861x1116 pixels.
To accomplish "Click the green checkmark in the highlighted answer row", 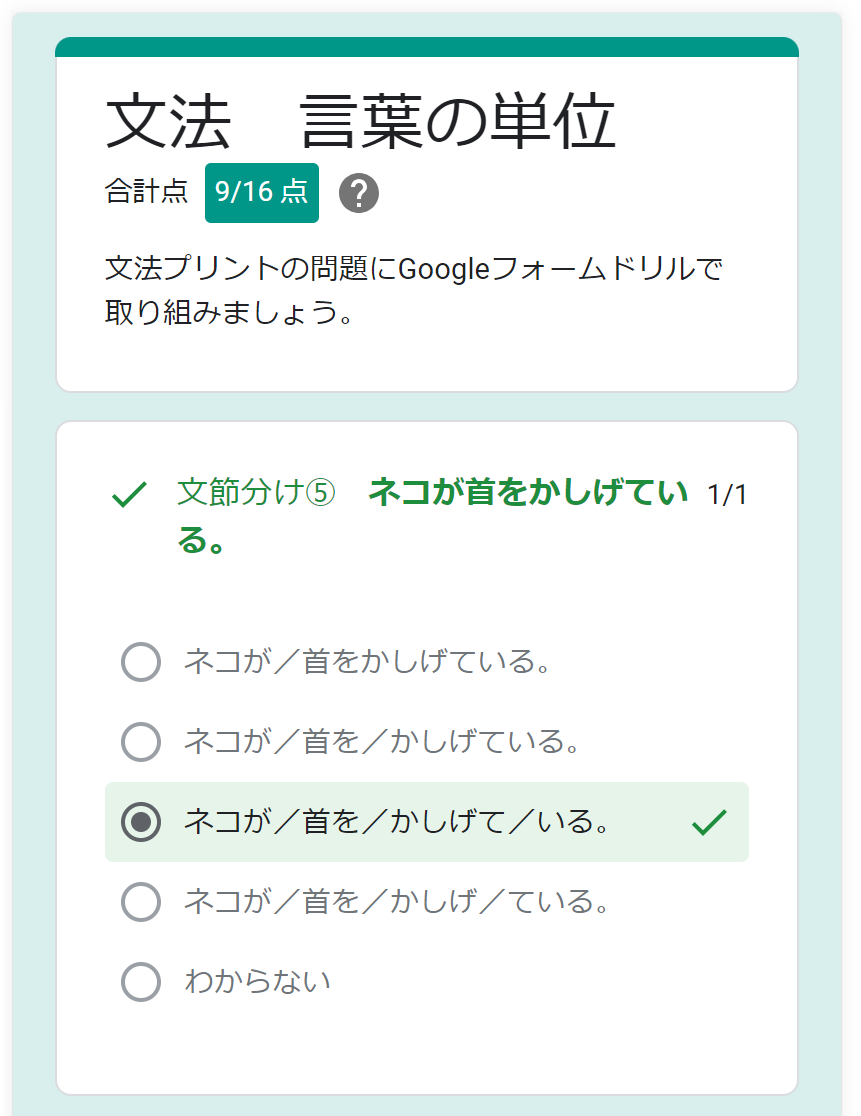I will tap(709, 822).
